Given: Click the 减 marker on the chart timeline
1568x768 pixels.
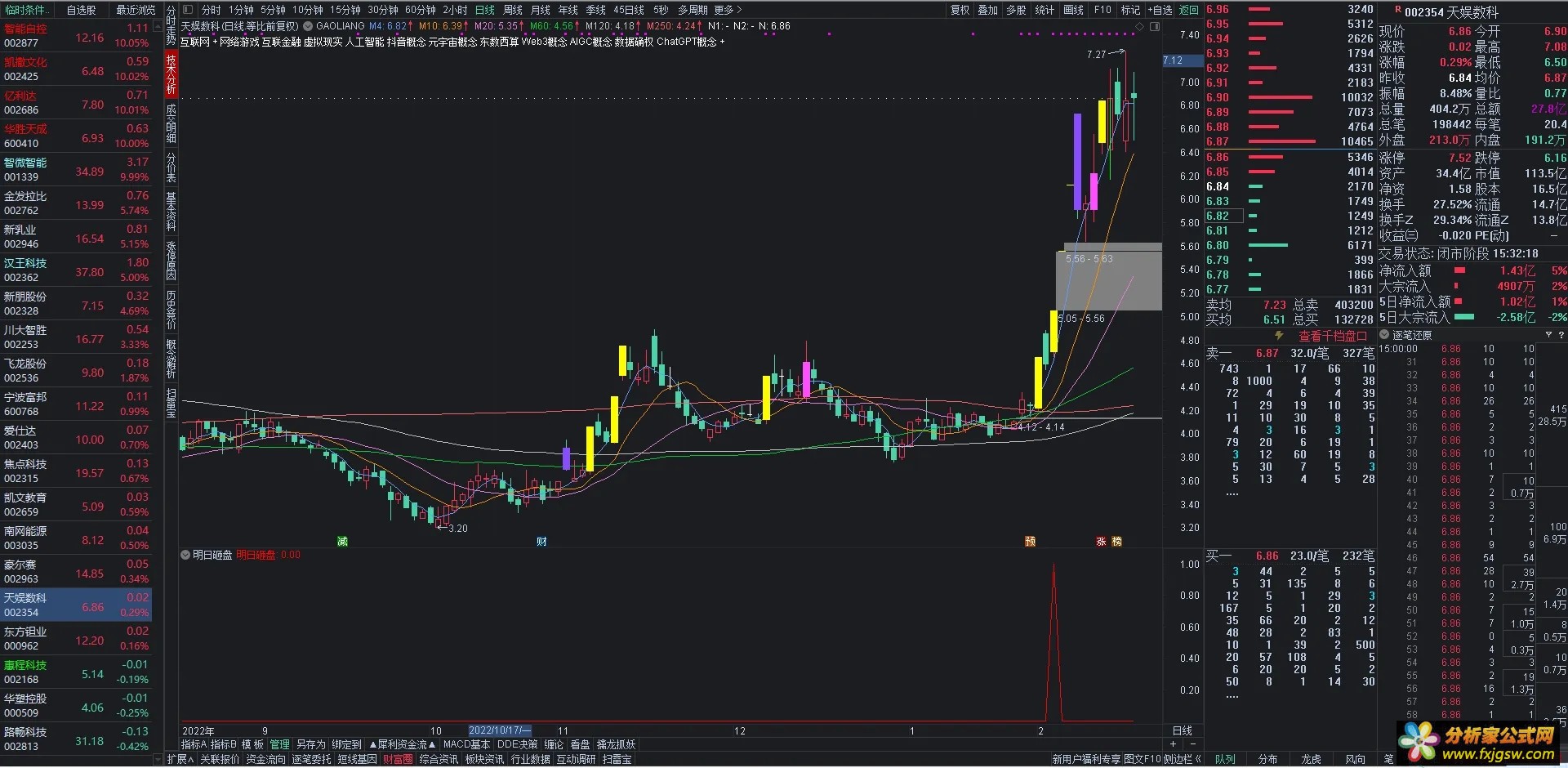Looking at the screenshot, I should point(343,542).
